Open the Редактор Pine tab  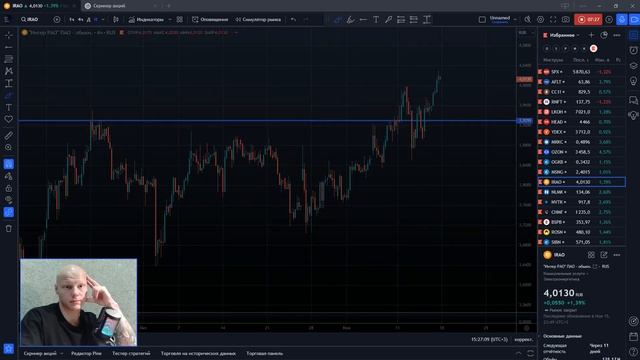click(x=86, y=353)
